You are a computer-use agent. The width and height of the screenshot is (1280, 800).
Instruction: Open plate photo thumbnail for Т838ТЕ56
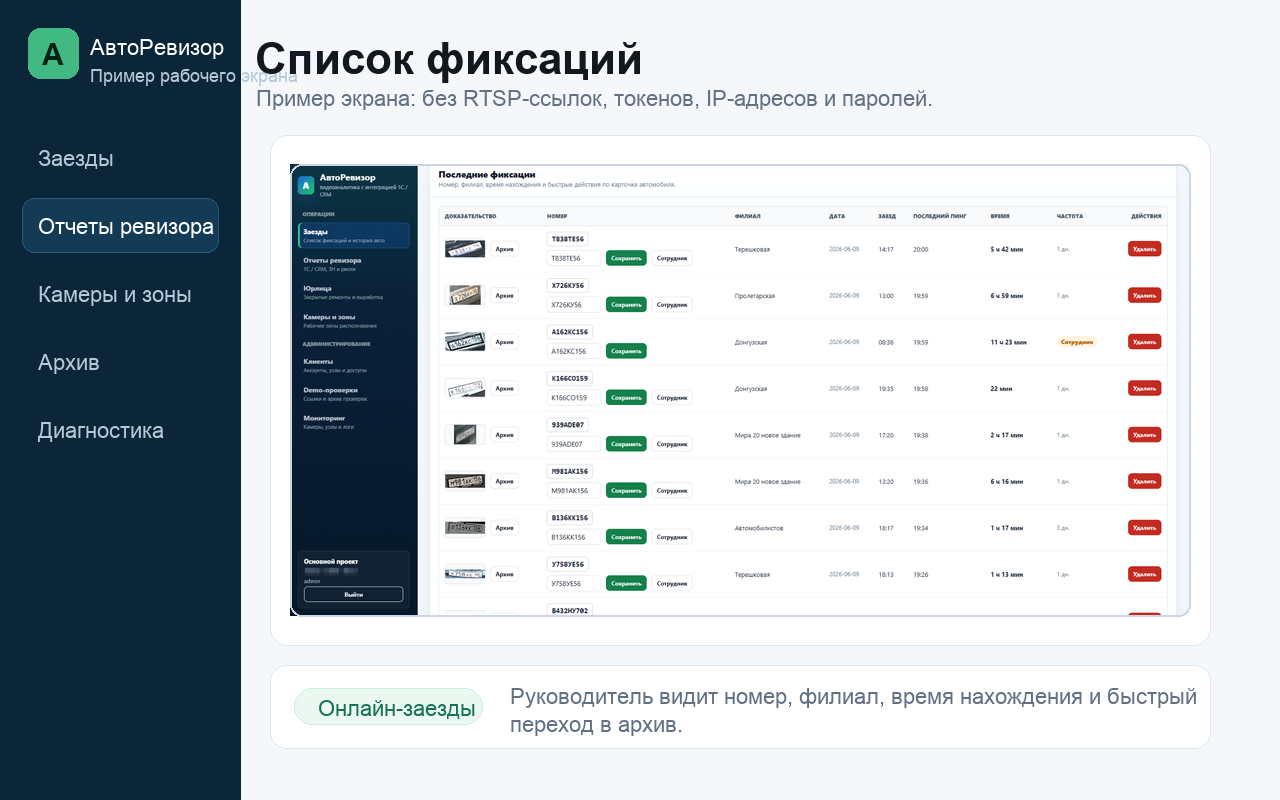465,249
